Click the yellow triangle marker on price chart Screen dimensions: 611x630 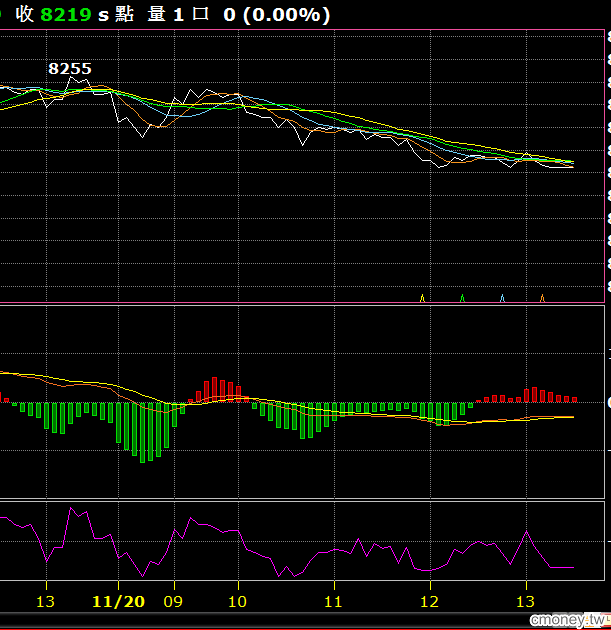[x=422, y=297]
